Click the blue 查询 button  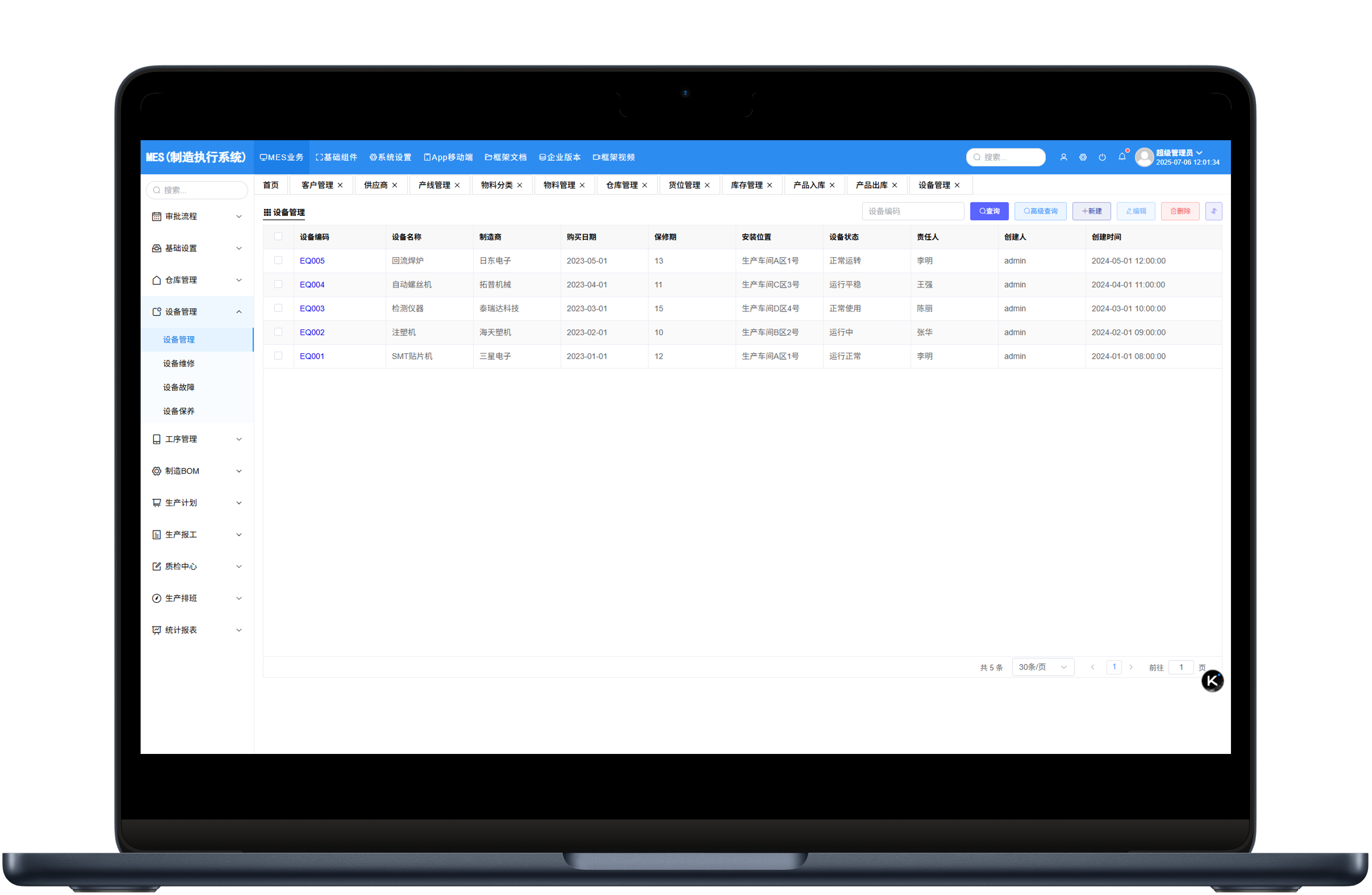pyautogui.click(x=989, y=211)
